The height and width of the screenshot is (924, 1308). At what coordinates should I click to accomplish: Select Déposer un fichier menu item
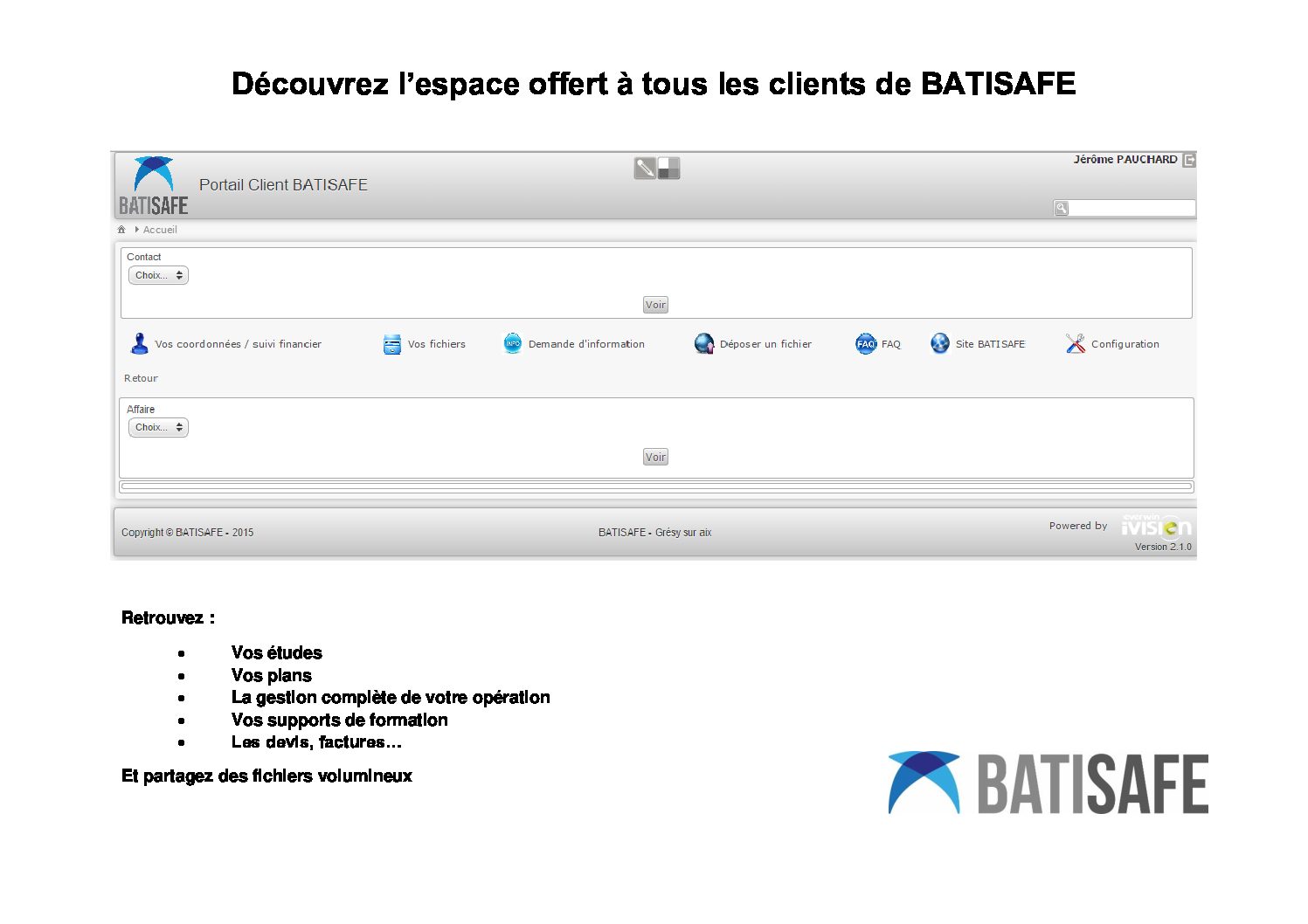click(x=765, y=344)
